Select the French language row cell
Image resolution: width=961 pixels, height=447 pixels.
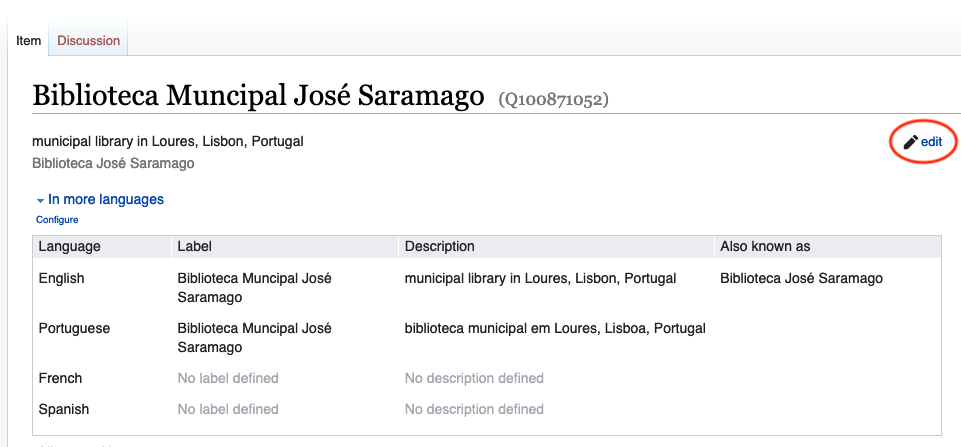(60, 378)
